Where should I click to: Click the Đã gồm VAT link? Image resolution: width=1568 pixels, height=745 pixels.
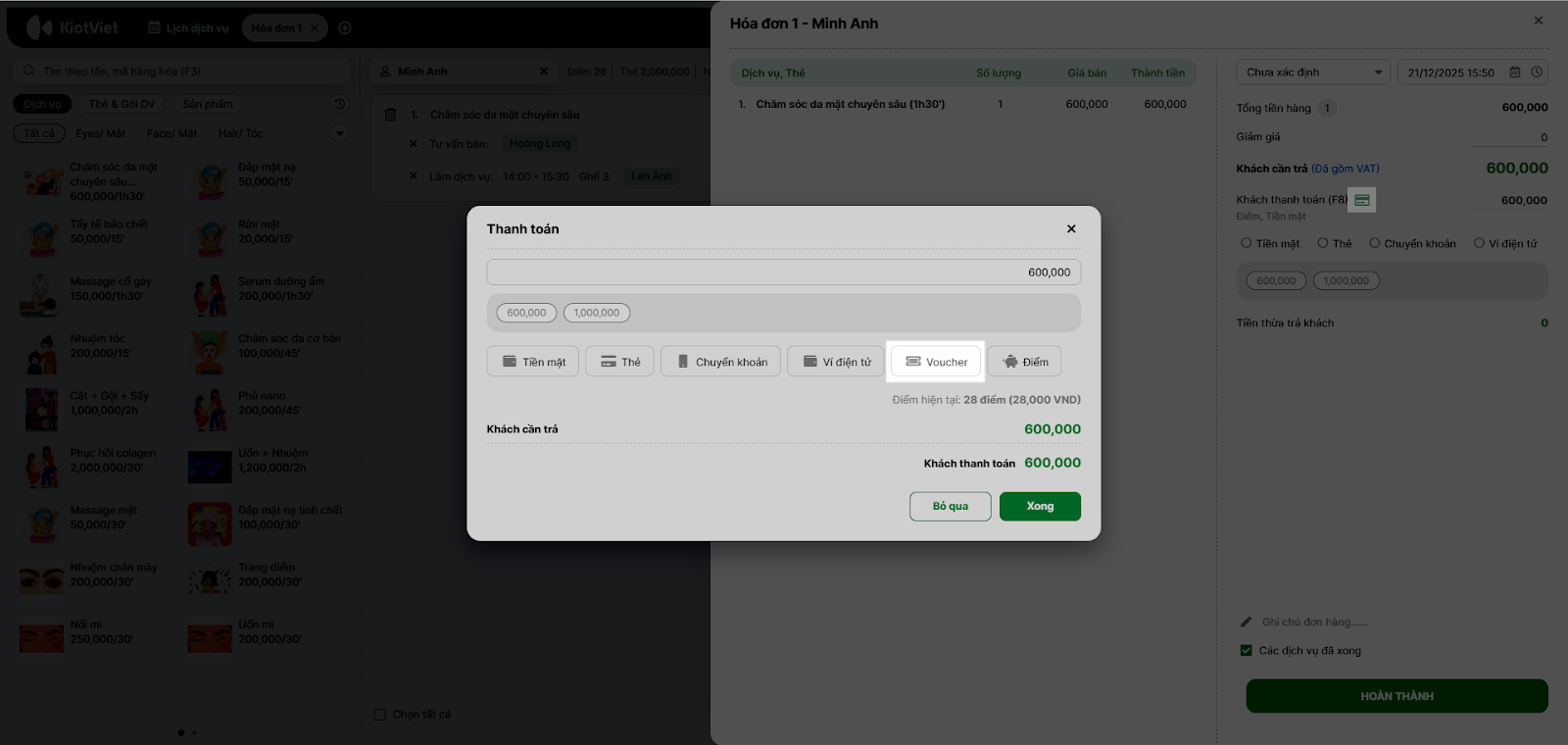coord(1346,169)
